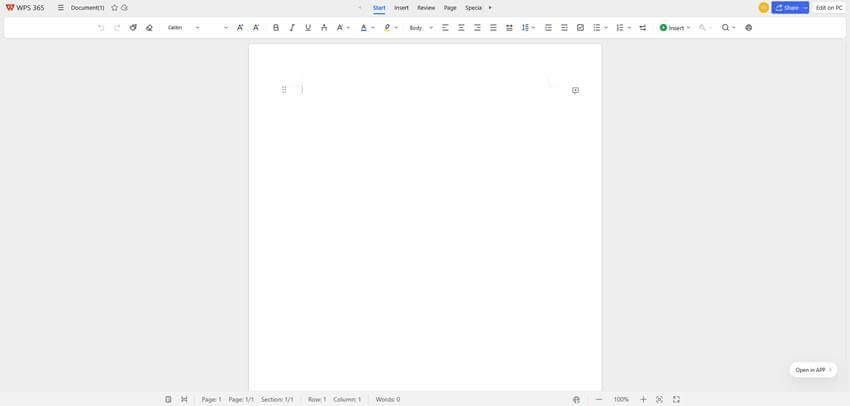Click the Edit on PC button
Viewport: 850px width, 406px height.
829,8
